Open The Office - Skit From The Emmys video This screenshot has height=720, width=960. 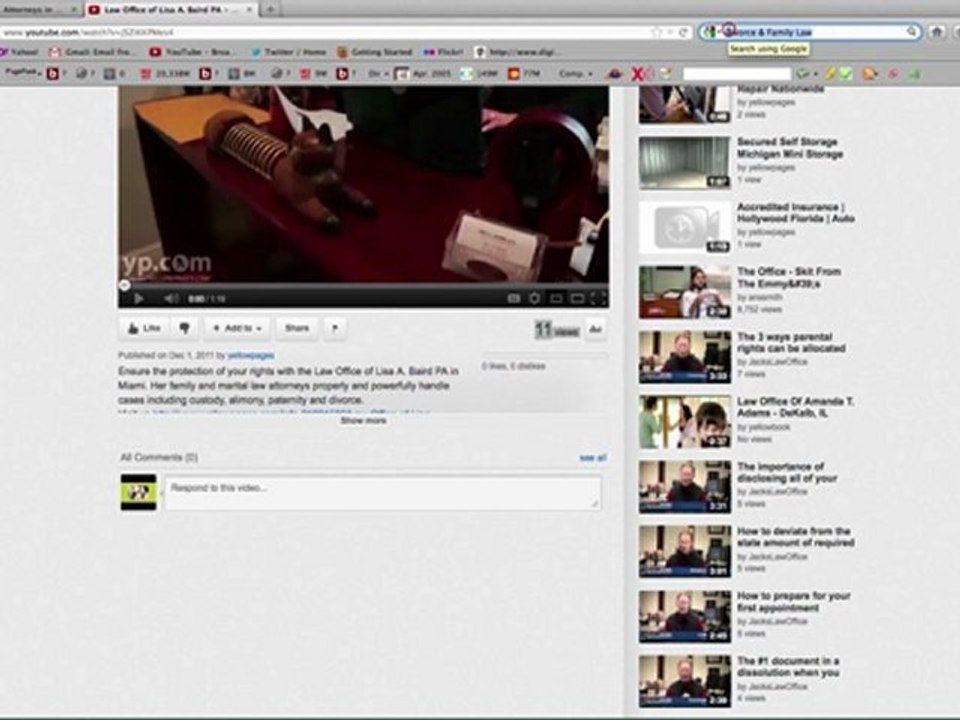click(789, 277)
